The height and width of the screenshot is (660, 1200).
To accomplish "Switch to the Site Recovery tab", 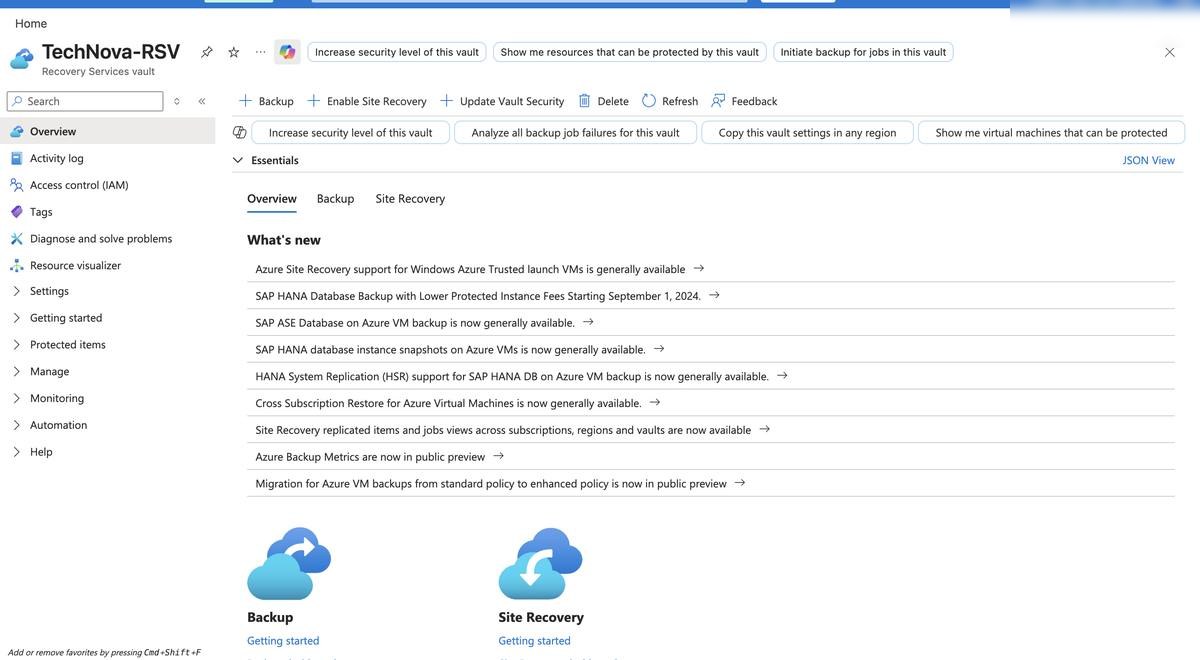I will [410, 199].
